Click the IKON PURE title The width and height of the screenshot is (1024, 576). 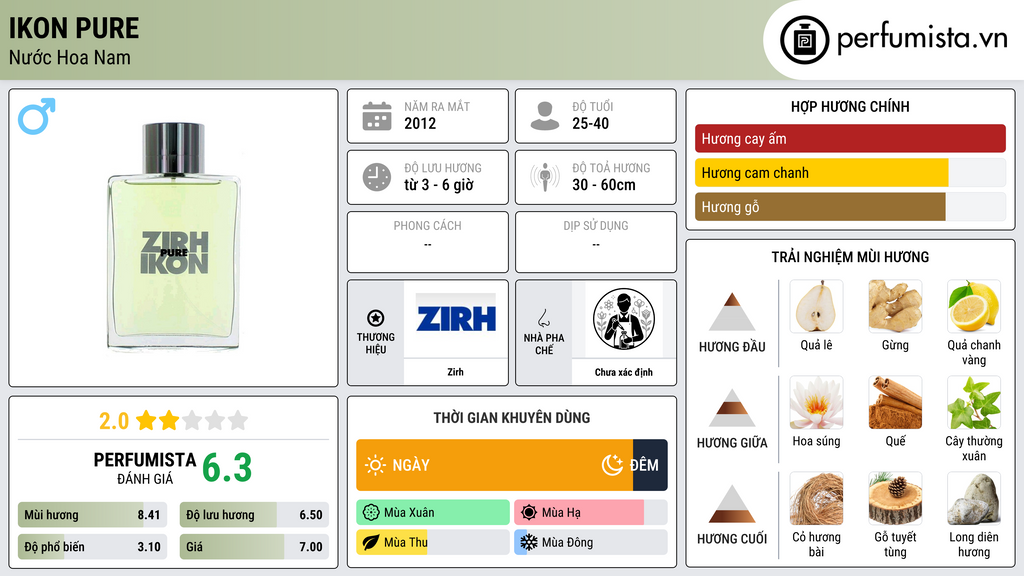pyautogui.click(x=74, y=28)
